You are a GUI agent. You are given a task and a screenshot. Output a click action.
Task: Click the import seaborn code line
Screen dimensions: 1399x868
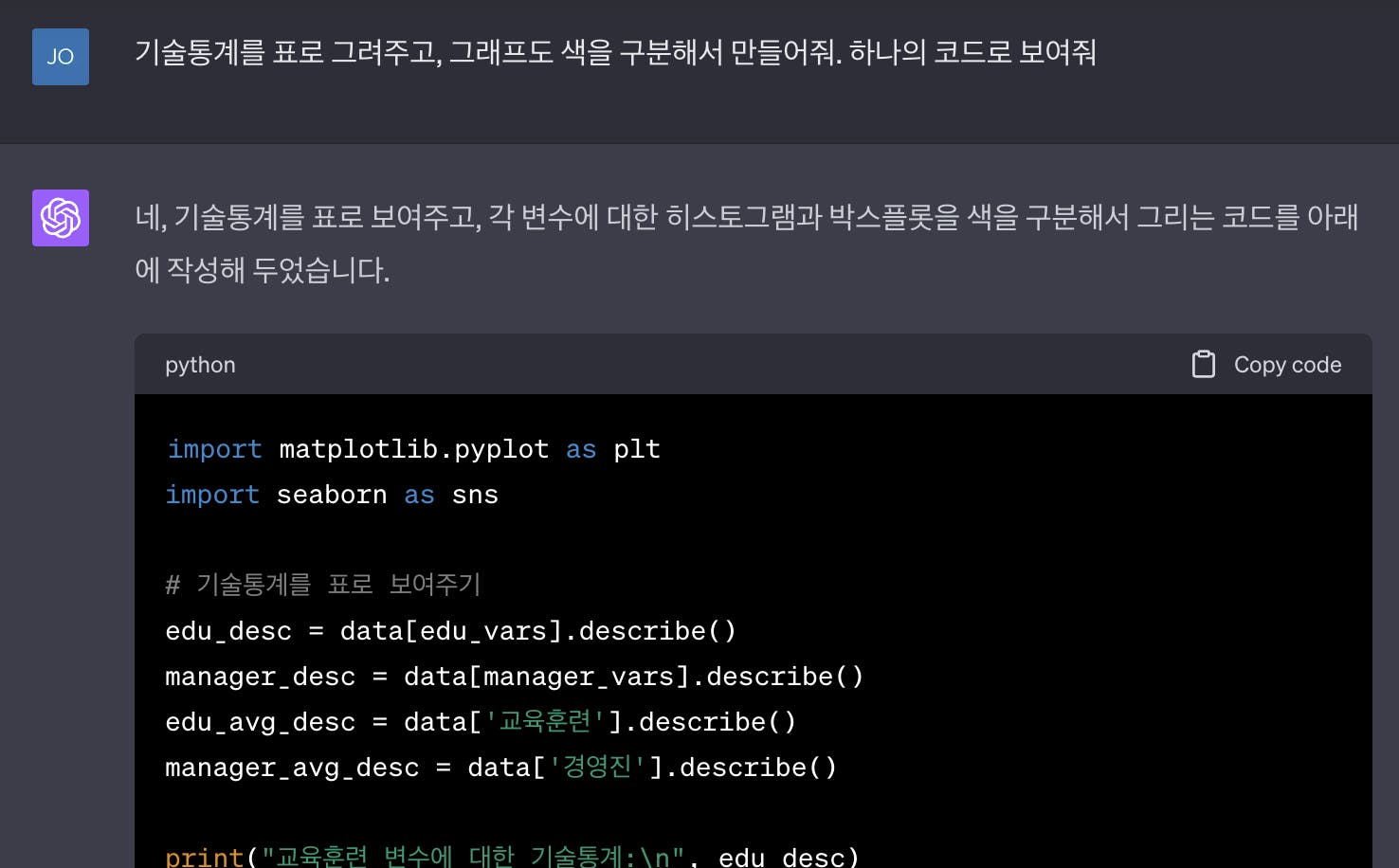(332, 495)
